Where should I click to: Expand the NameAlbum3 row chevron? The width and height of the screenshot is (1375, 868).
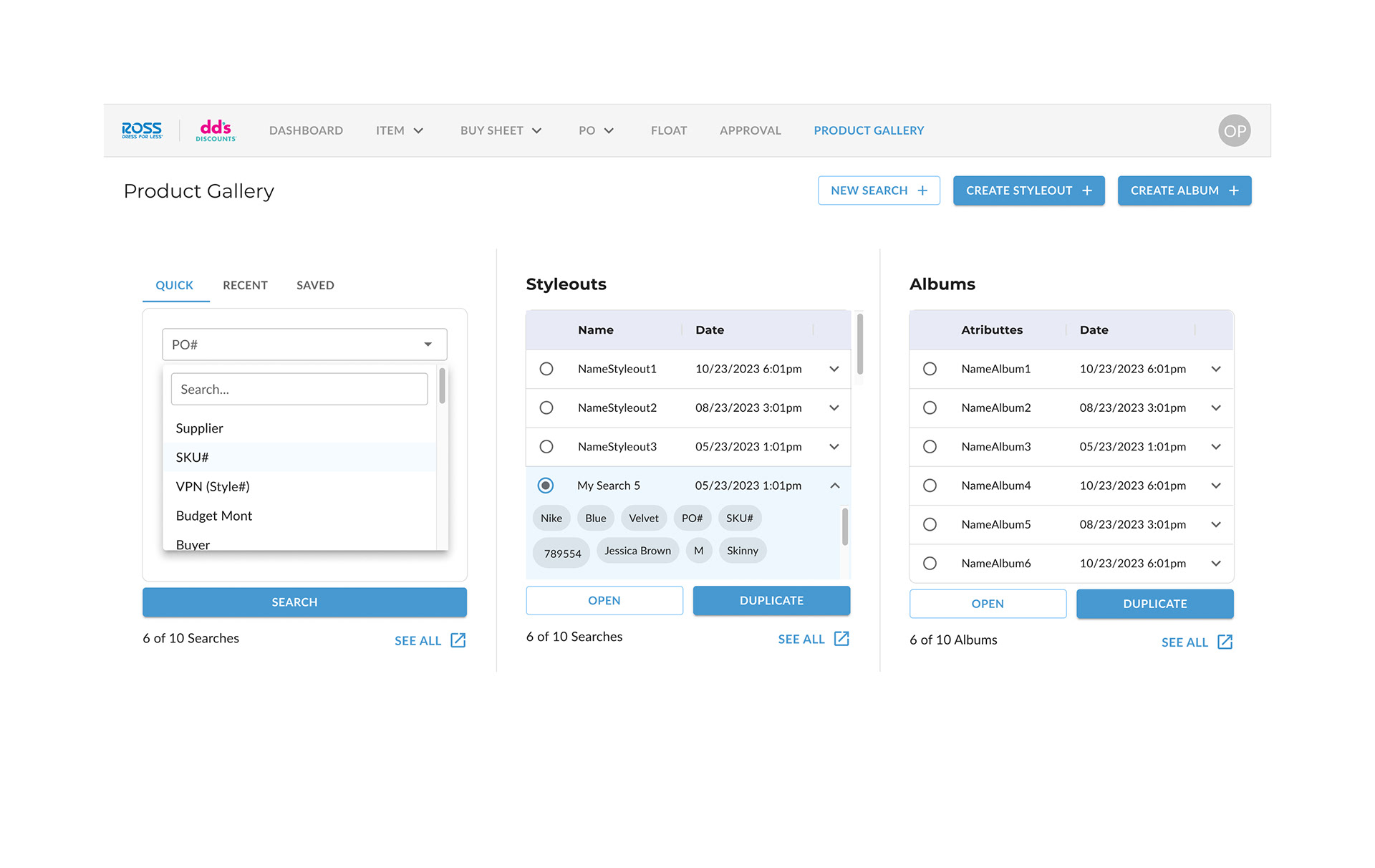[x=1216, y=447]
